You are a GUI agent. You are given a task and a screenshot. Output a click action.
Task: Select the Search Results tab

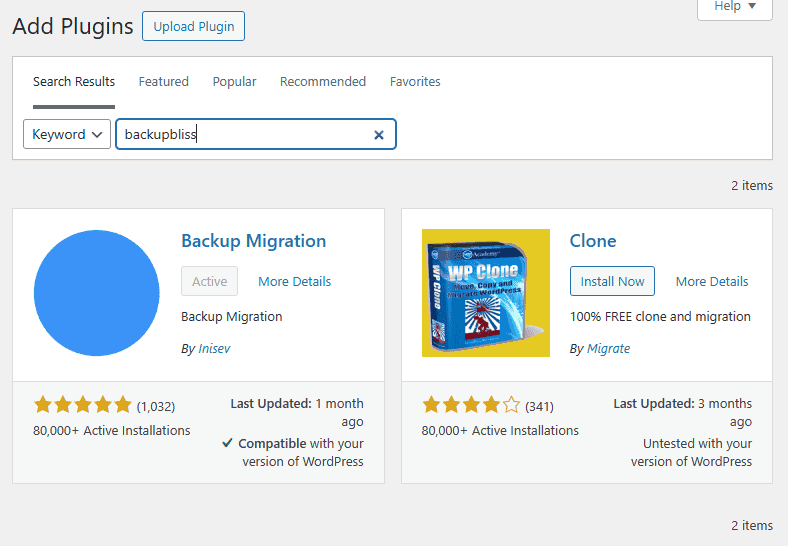[x=74, y=82]
